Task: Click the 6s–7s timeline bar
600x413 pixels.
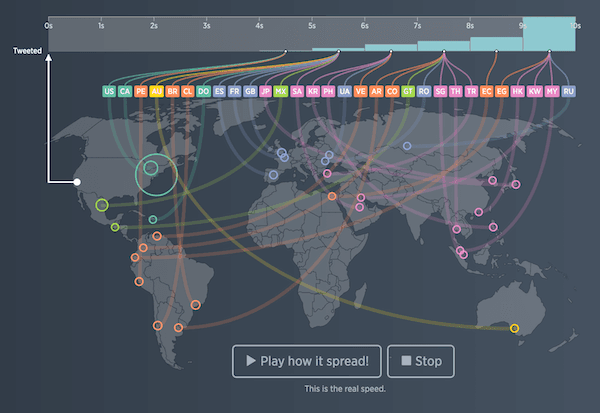Action: (x=391, y=47)
